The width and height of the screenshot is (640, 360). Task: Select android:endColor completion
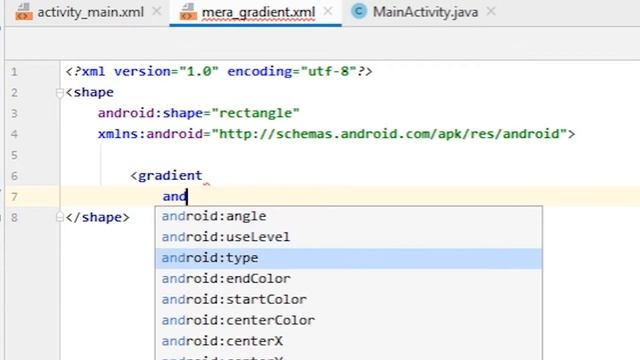(x=349, y=279)
